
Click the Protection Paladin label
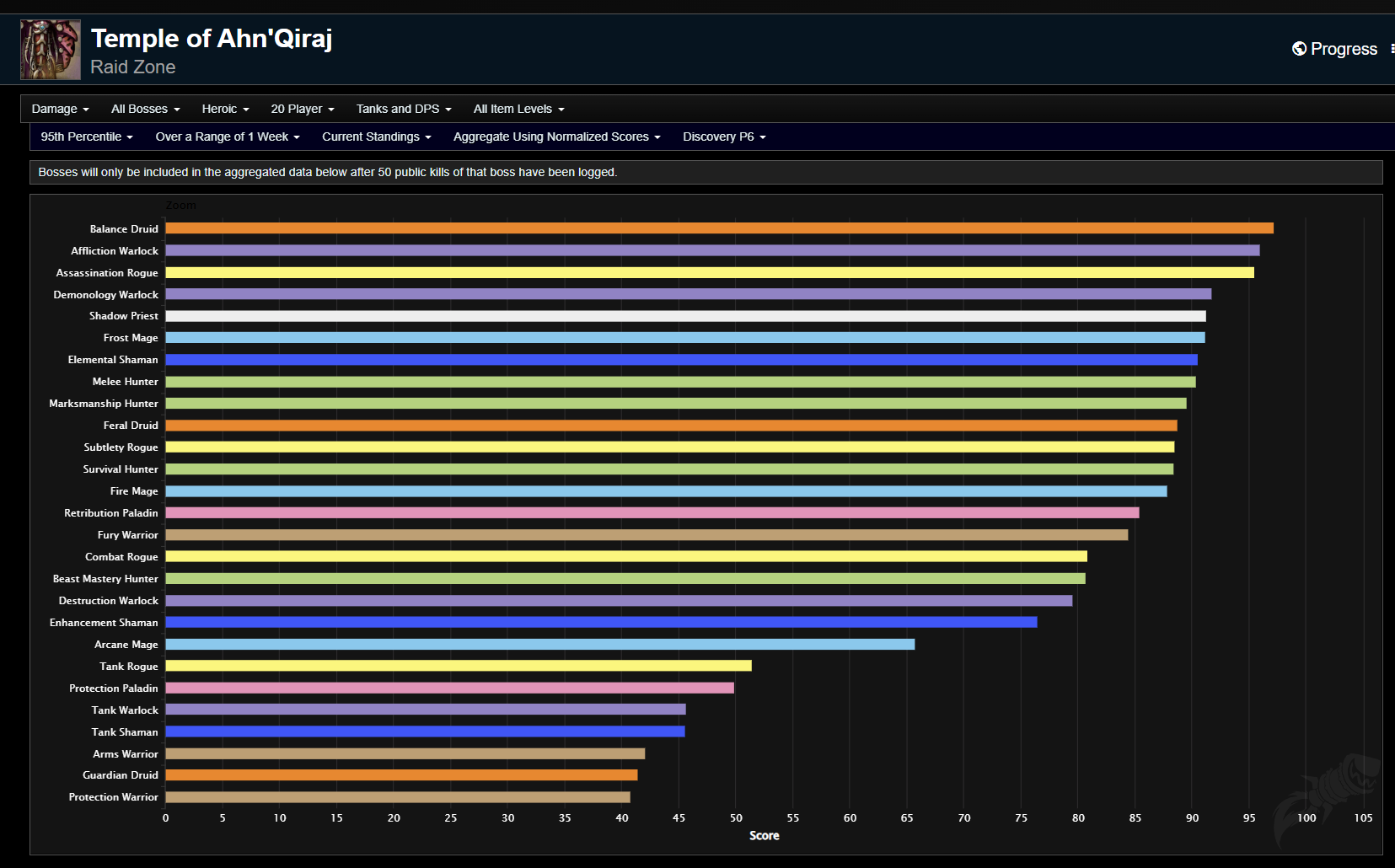coord(114,689)
